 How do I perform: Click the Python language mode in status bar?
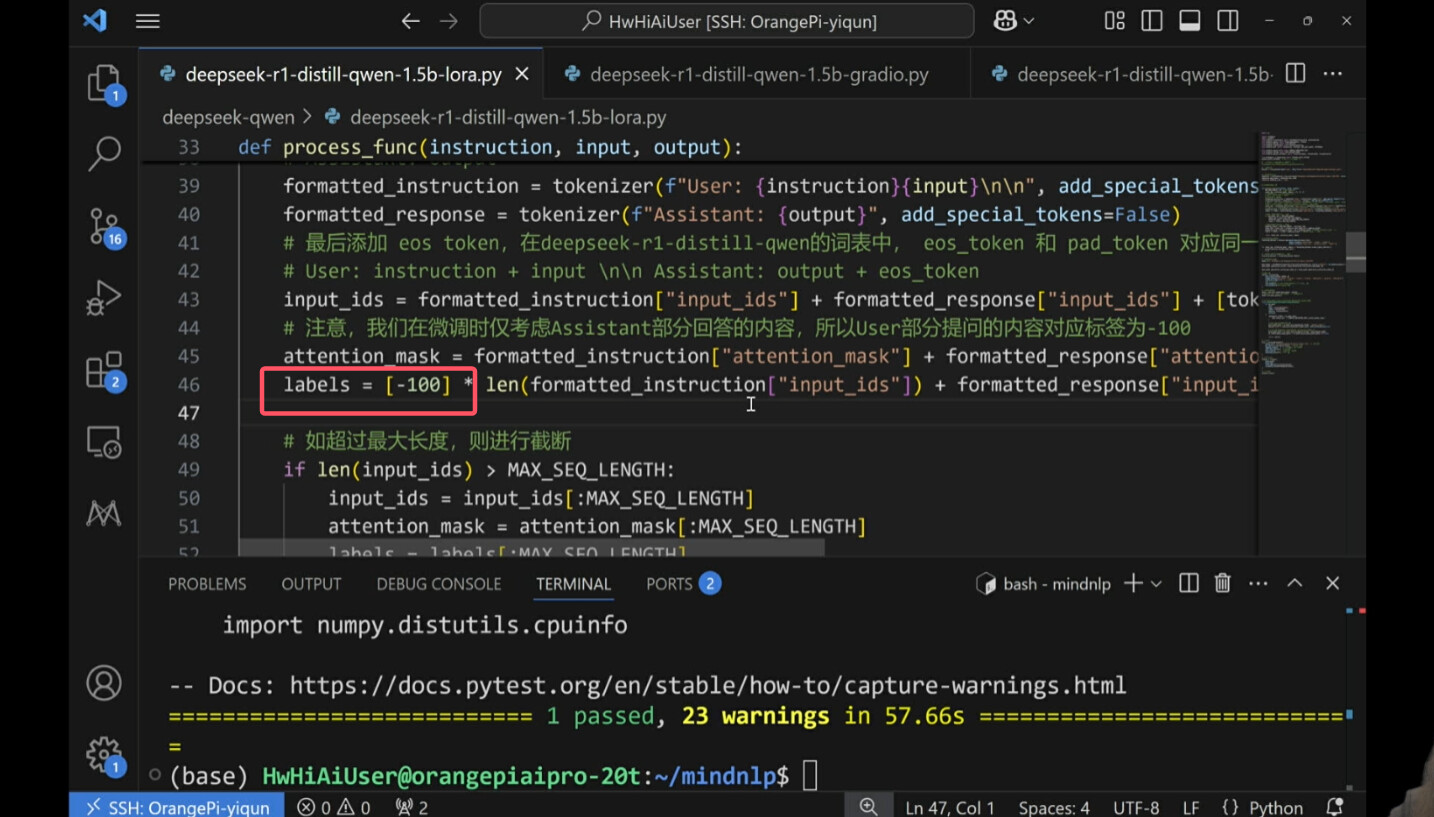[1263, 807]
